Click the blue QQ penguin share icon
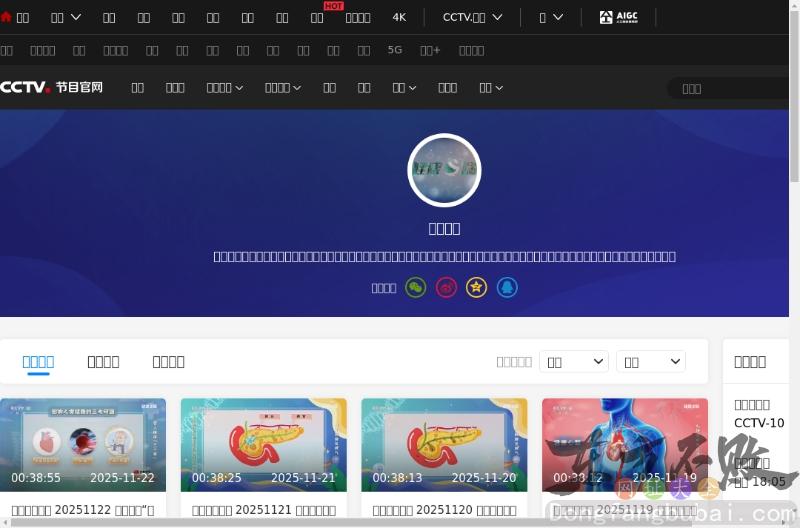Screen dimensions: 800x528 coord(507,288)
